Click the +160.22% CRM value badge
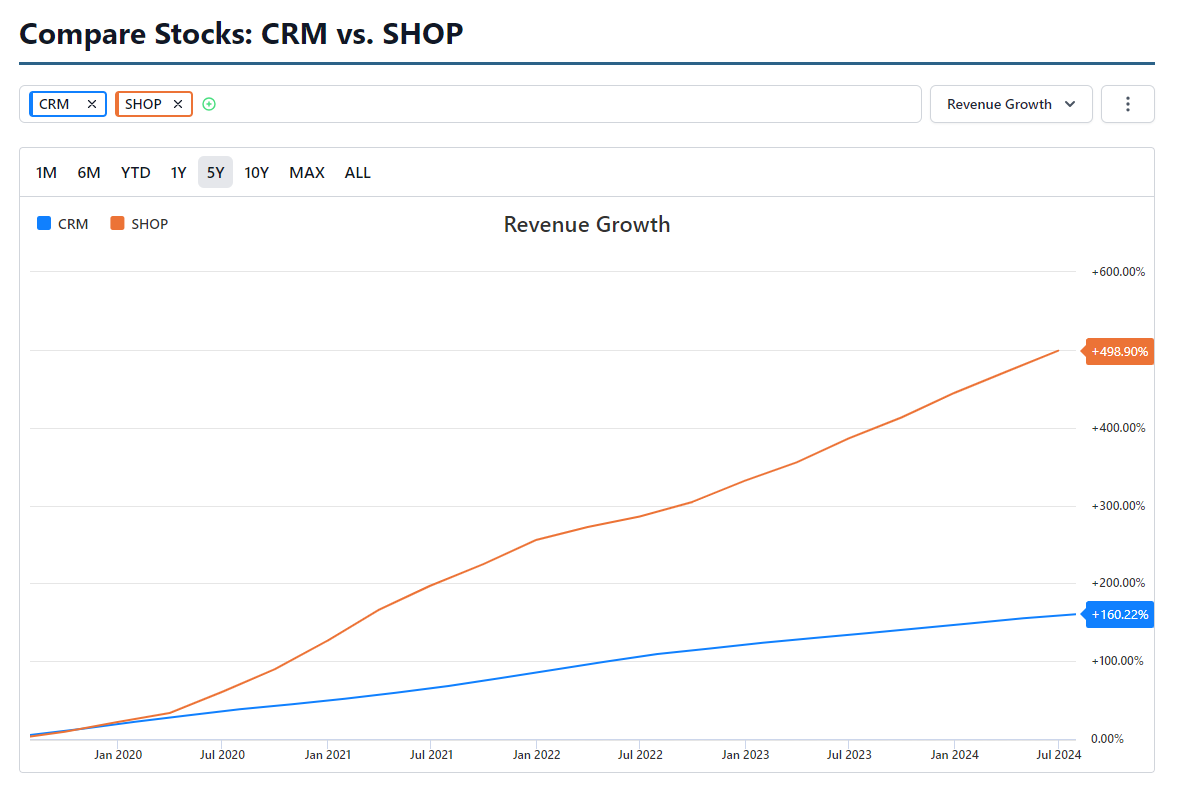The image size is (1204, 800). pos(1118,614)
